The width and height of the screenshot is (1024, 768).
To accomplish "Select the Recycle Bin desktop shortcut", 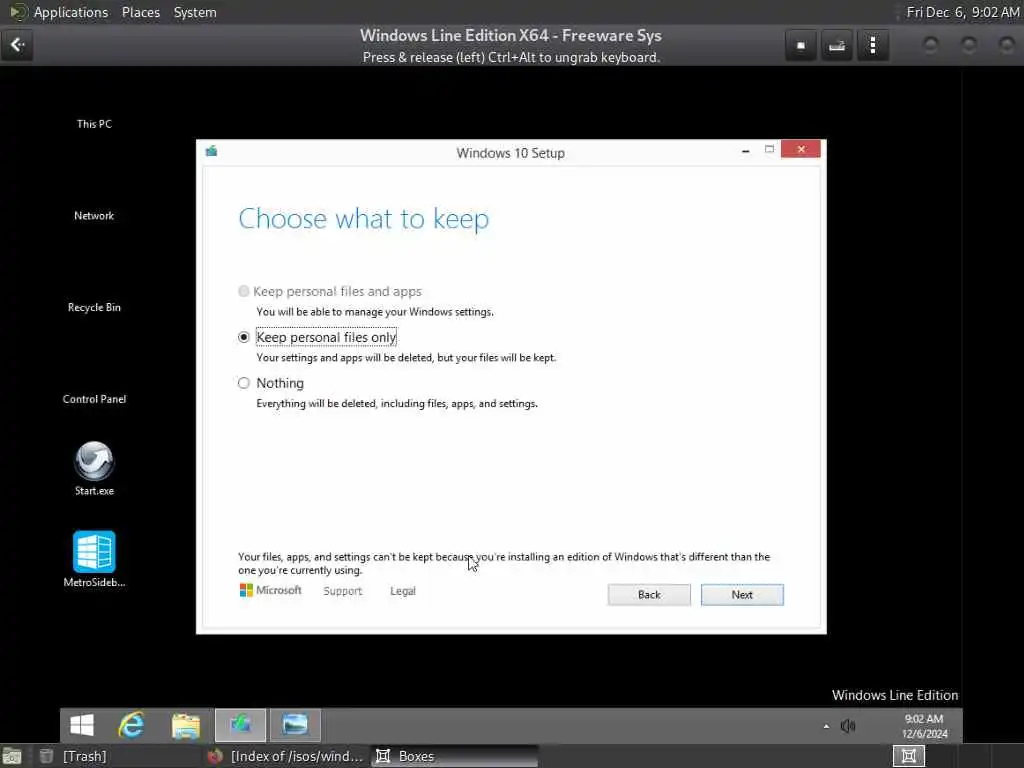I will pyautogui.click(x=94, y=308).
